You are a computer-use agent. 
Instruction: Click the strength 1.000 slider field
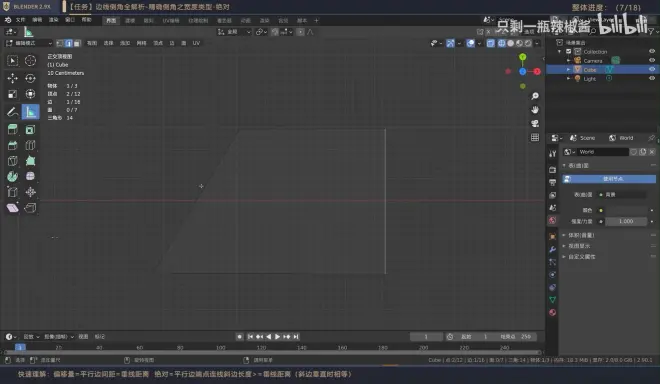[626, 221]
